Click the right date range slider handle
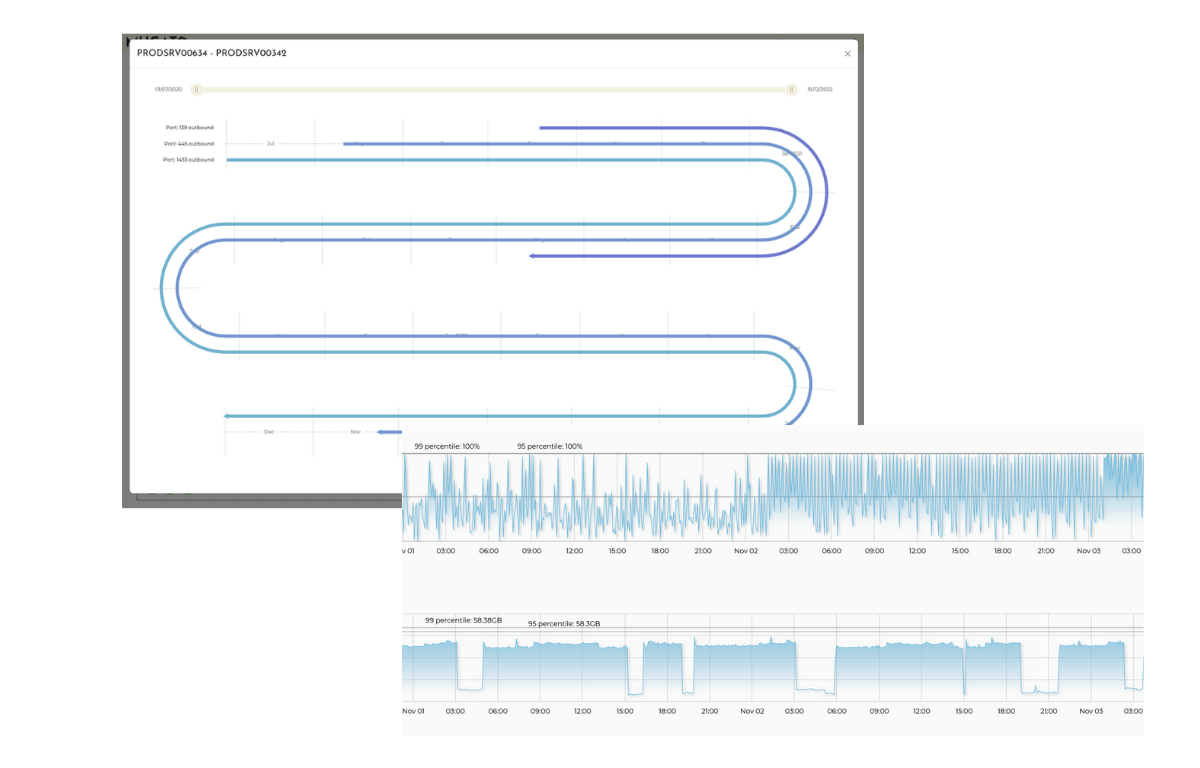This screenshot has width=1200, height=768. [x=791, y=90]
